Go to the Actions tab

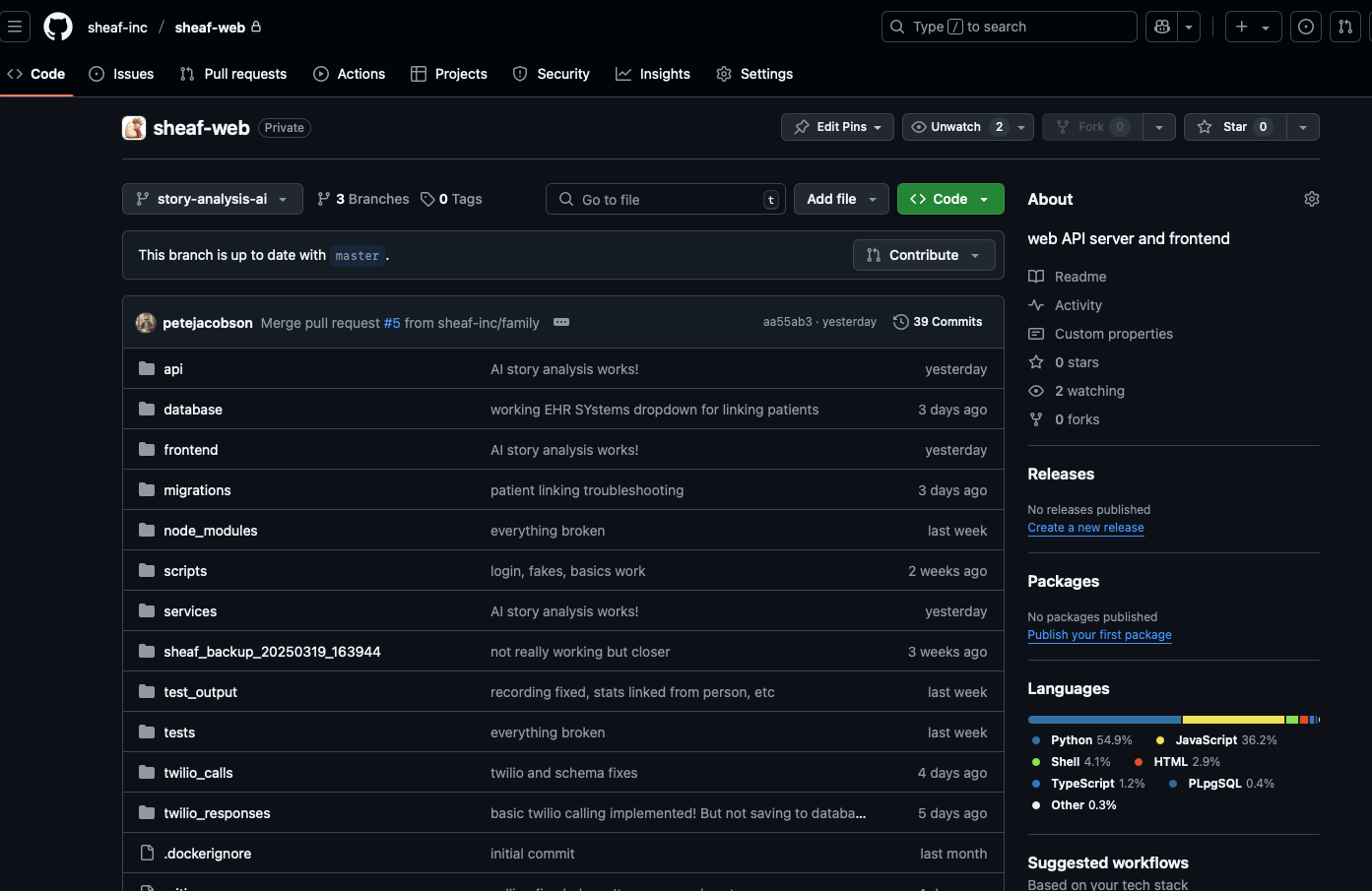350,74
